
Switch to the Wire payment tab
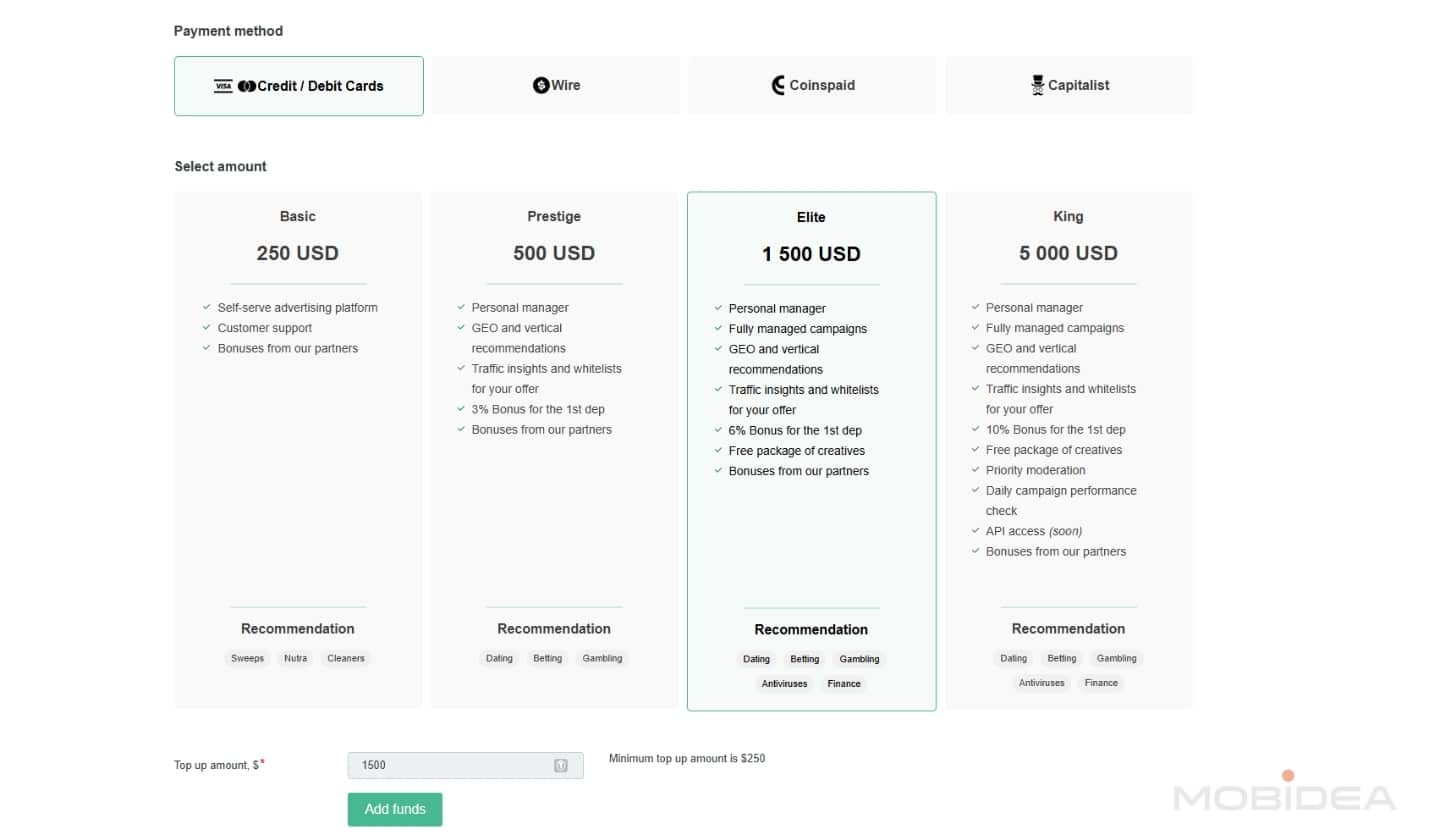[555, 85]
